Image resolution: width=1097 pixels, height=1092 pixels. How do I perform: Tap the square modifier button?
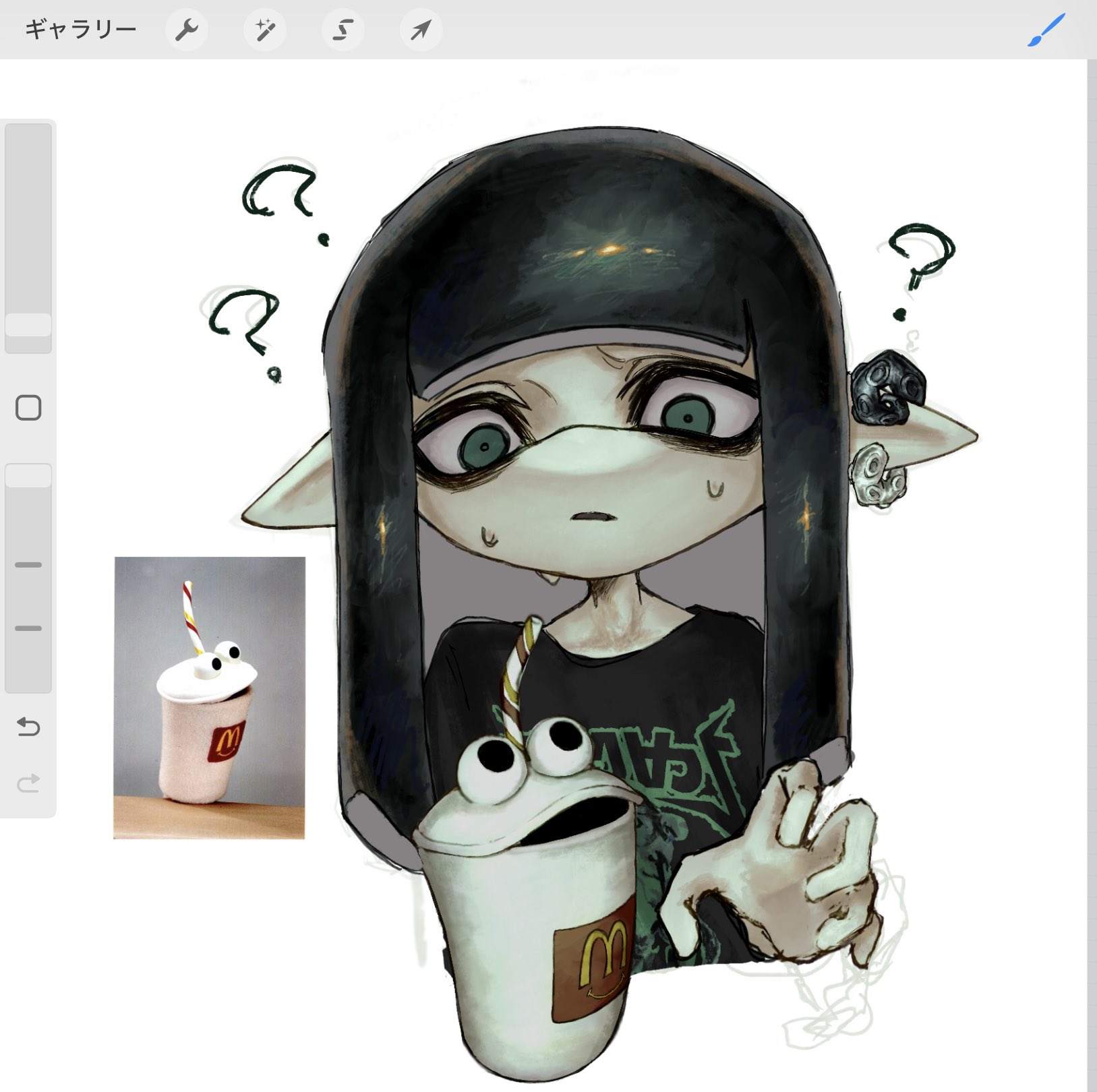(28, 408)
